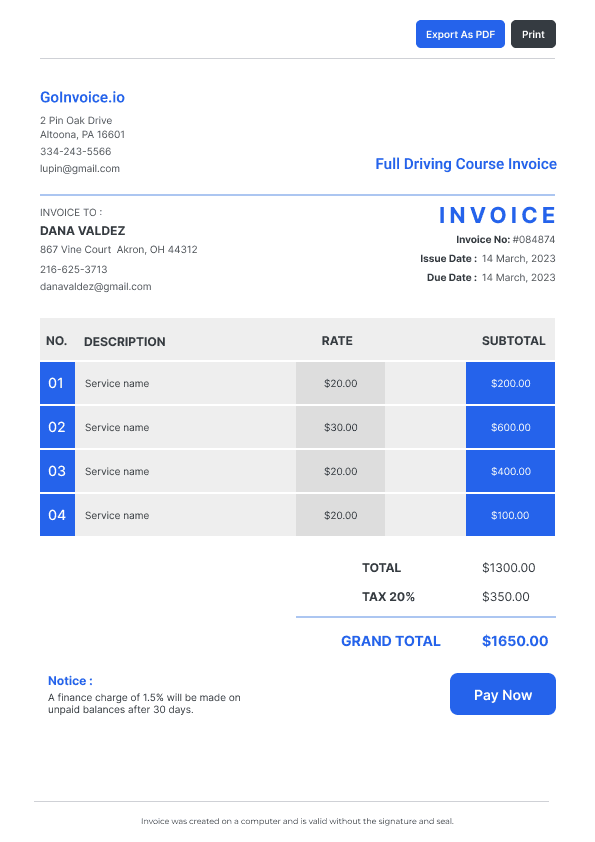Viewport: 595px width, 842px height.
Task: Click the address 867 Vine Court Akron
Action: (x=119, y=250)
